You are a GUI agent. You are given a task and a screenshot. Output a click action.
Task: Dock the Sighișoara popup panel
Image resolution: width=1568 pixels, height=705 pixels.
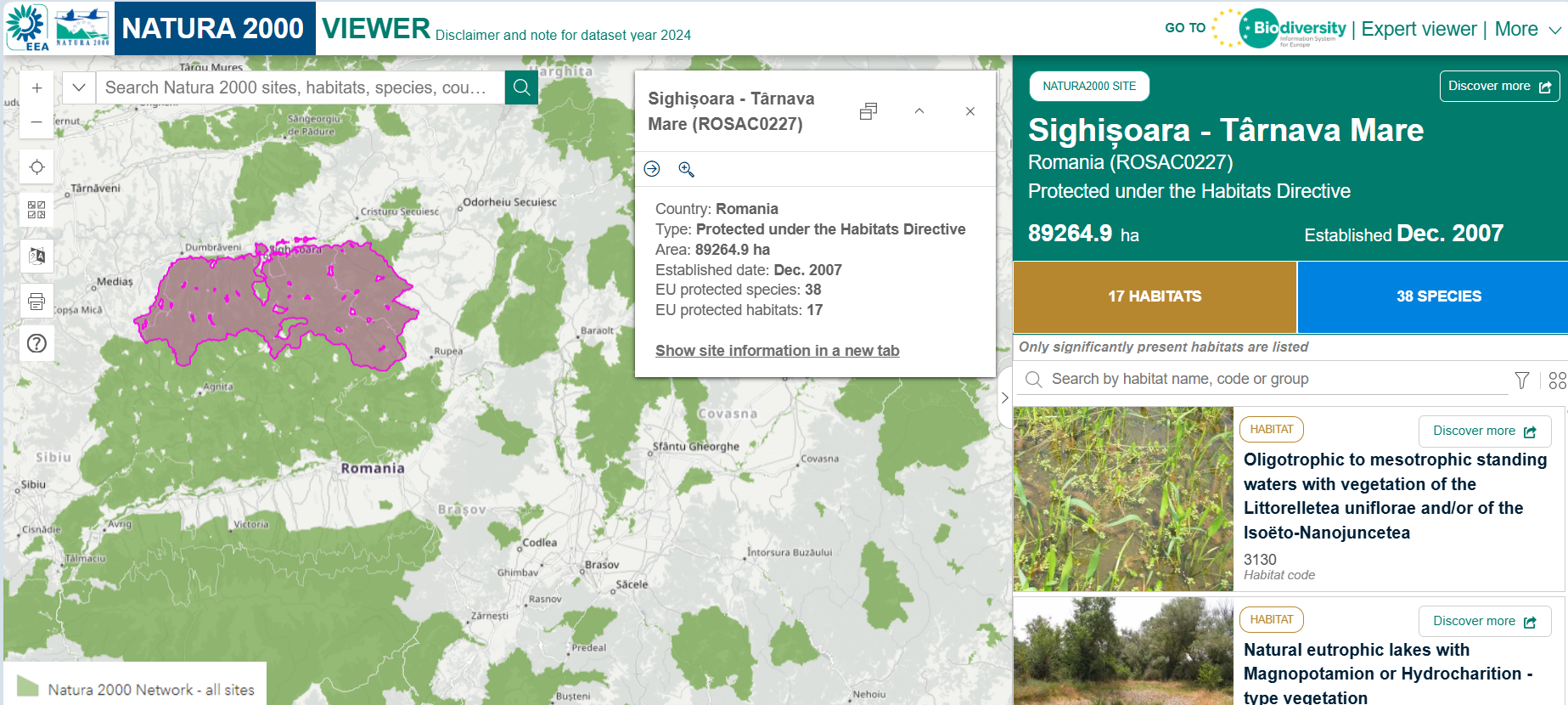[868, 111]
